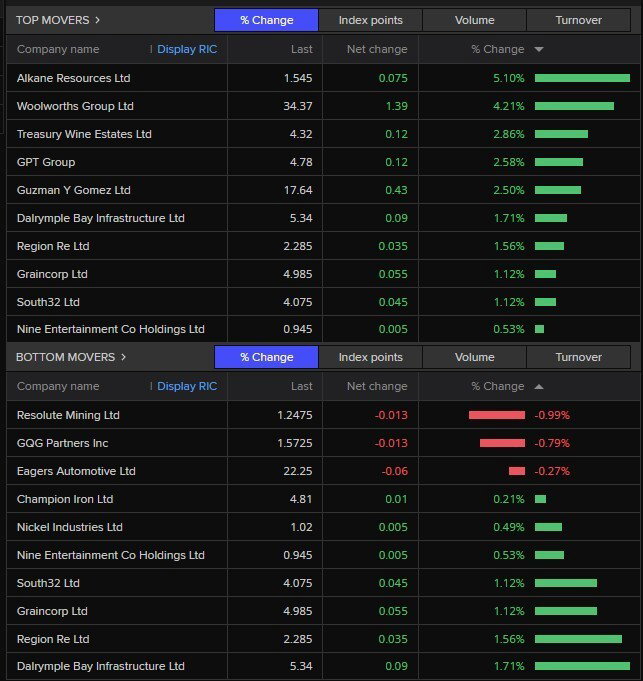Screen dimensions: 643x681
Task: Click Eagers Automotive last price 22.25
Action: (x=298, y=471)
